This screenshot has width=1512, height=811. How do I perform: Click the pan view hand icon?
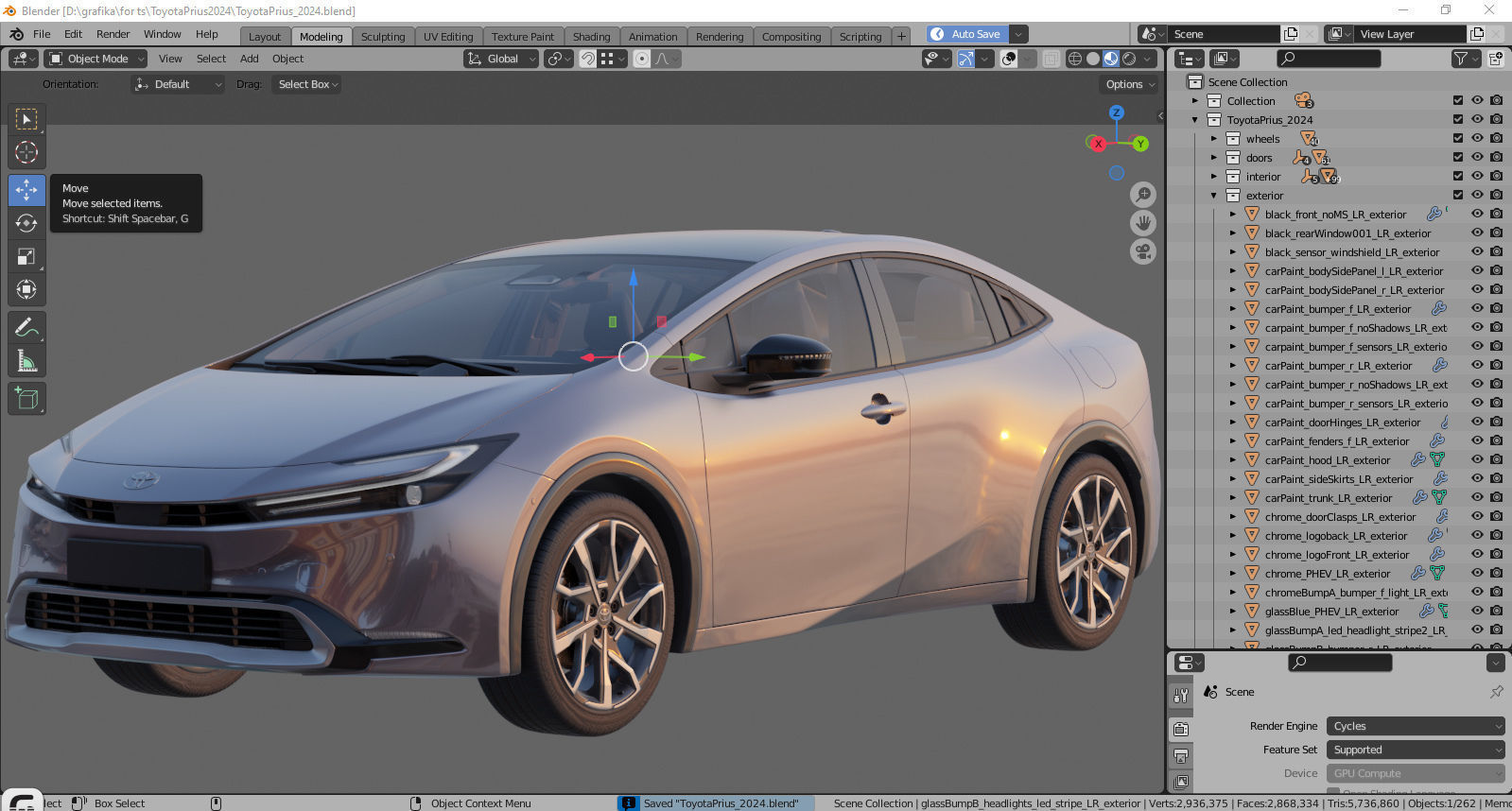1143,223
